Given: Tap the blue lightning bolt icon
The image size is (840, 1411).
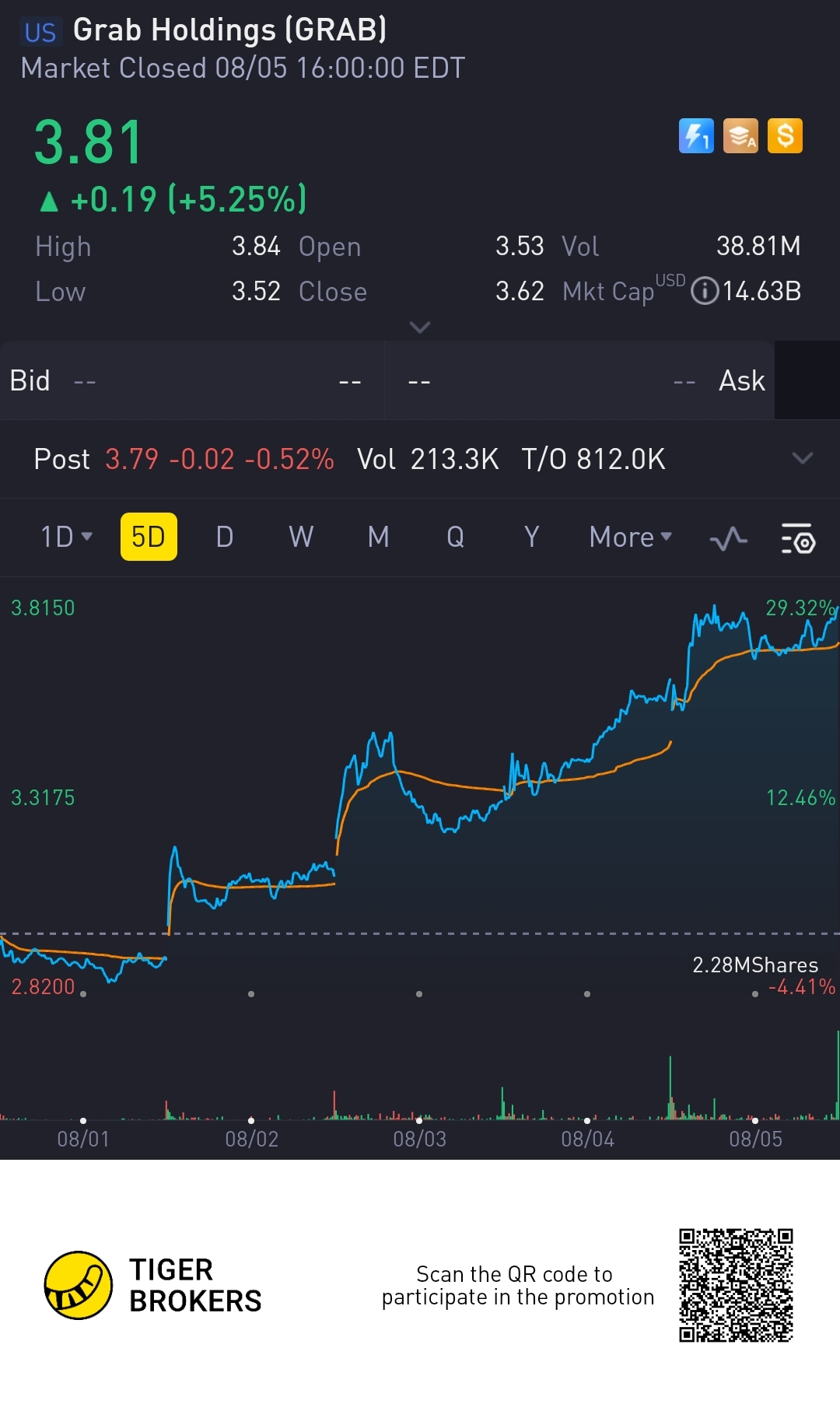Looking at the screenshot, I should pyautogui.click(x=696, y=136).
